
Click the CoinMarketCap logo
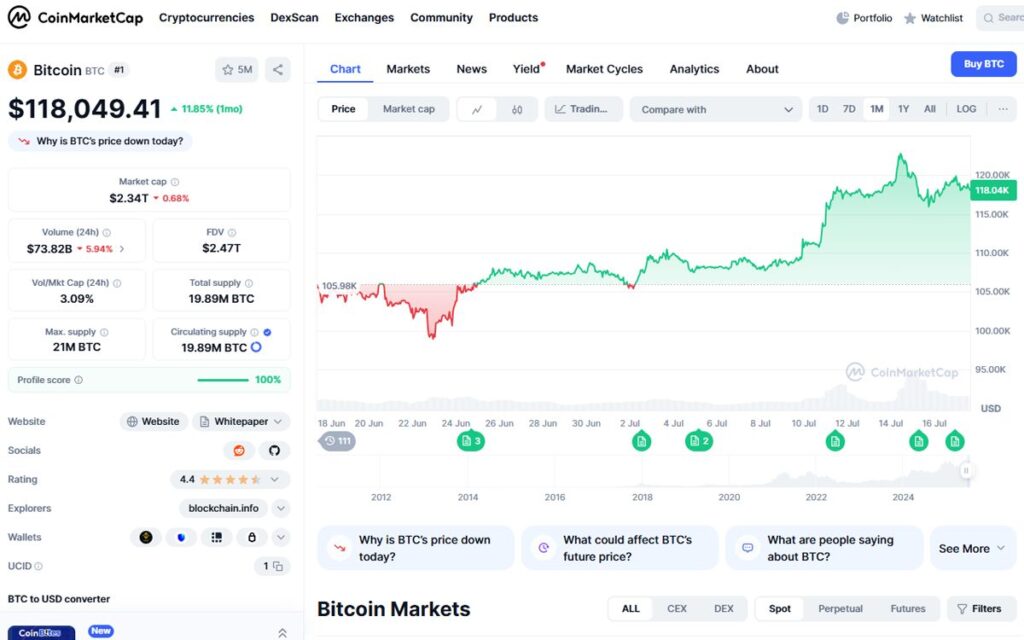(75, 17)
